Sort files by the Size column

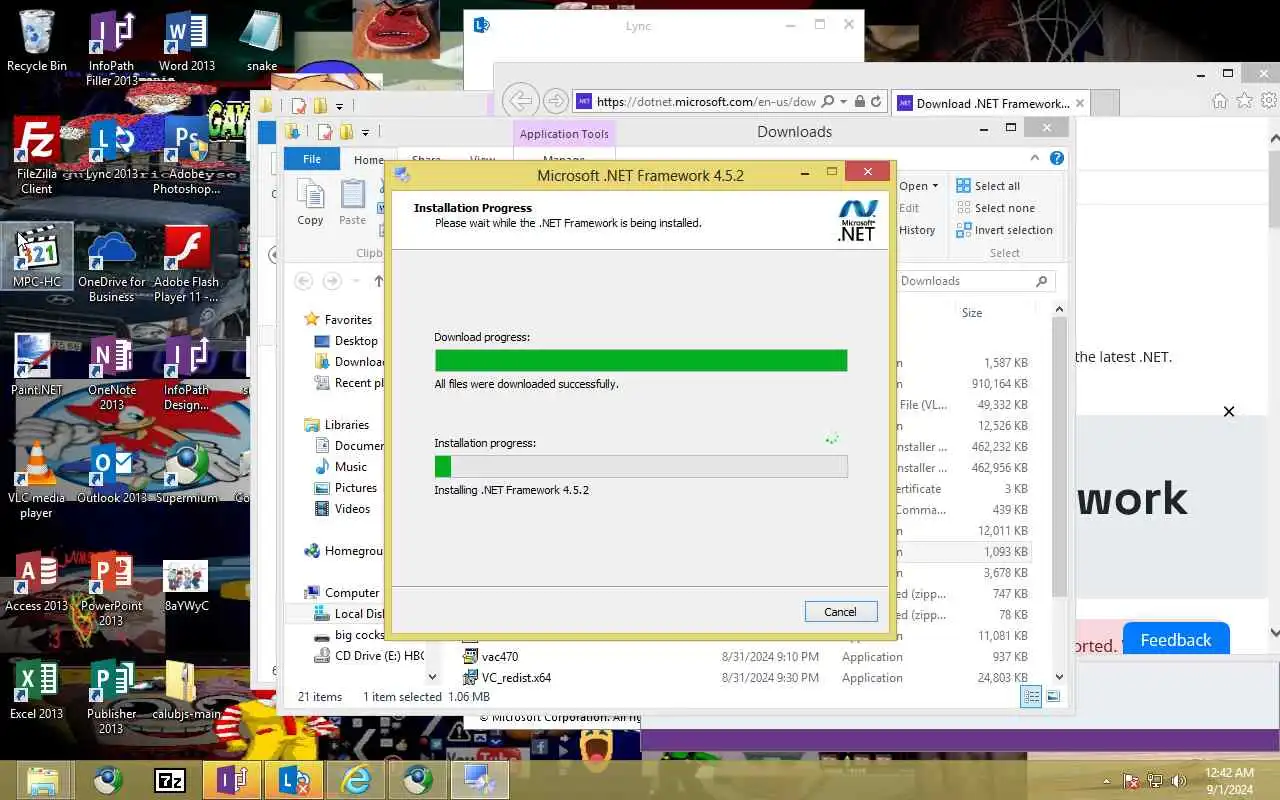pyautogui.click(x=972, y=313)
